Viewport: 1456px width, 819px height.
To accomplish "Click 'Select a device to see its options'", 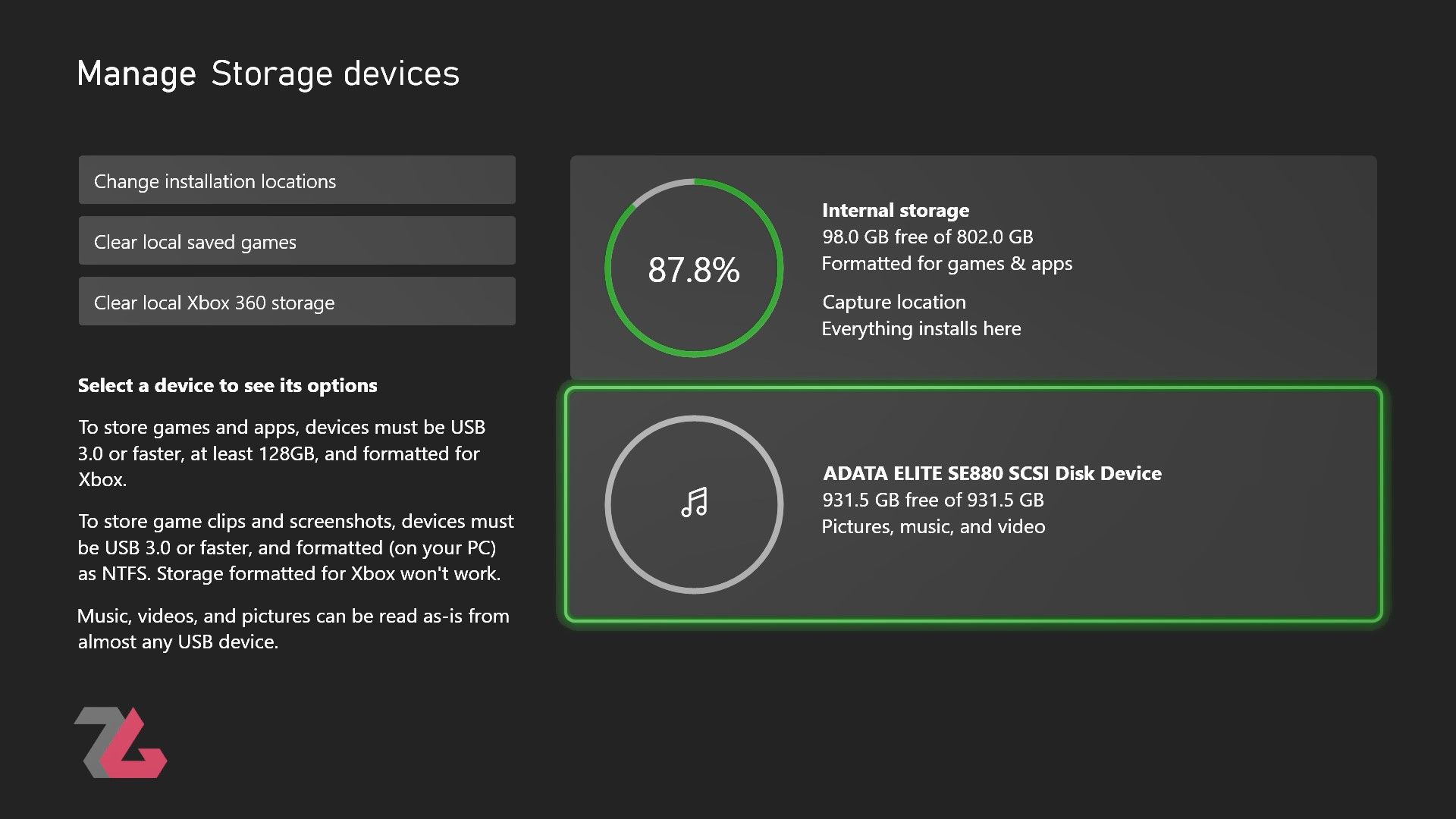I will pyautogui.click(x=227, y=385).
